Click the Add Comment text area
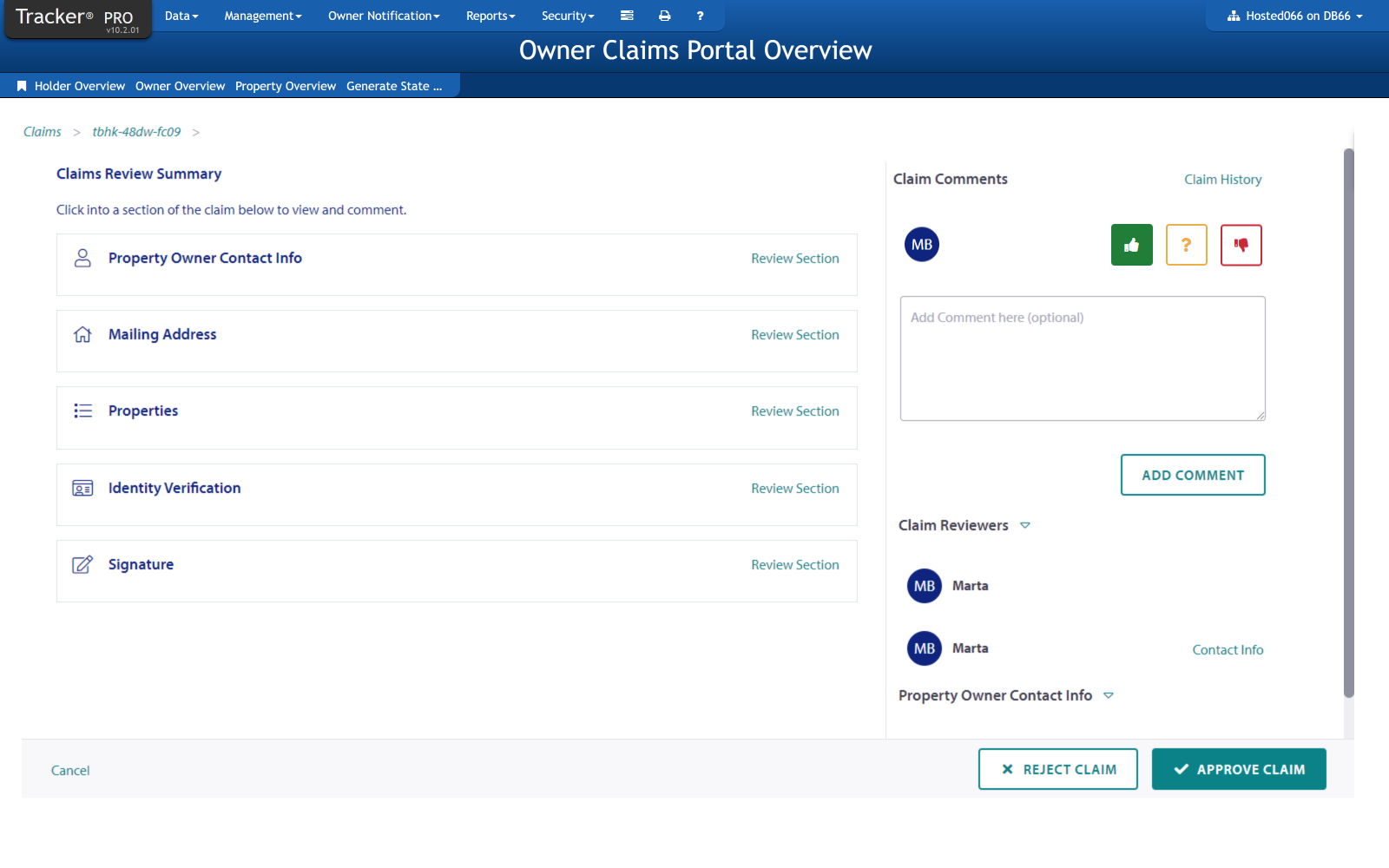1389x868 pixels. coord(1082,358)
